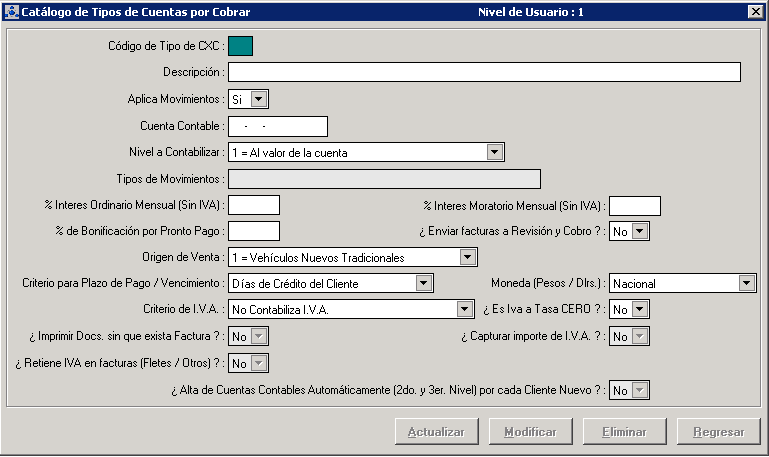This screenshot has width=769, height=457.
Task: Click the Modificar button
Action: tap(530, 432)
